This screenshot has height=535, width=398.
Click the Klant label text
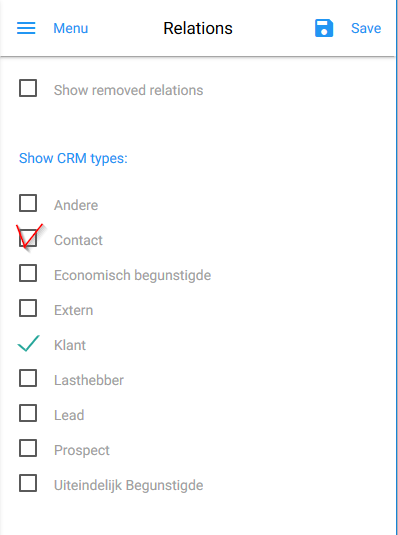click(70, 345)
